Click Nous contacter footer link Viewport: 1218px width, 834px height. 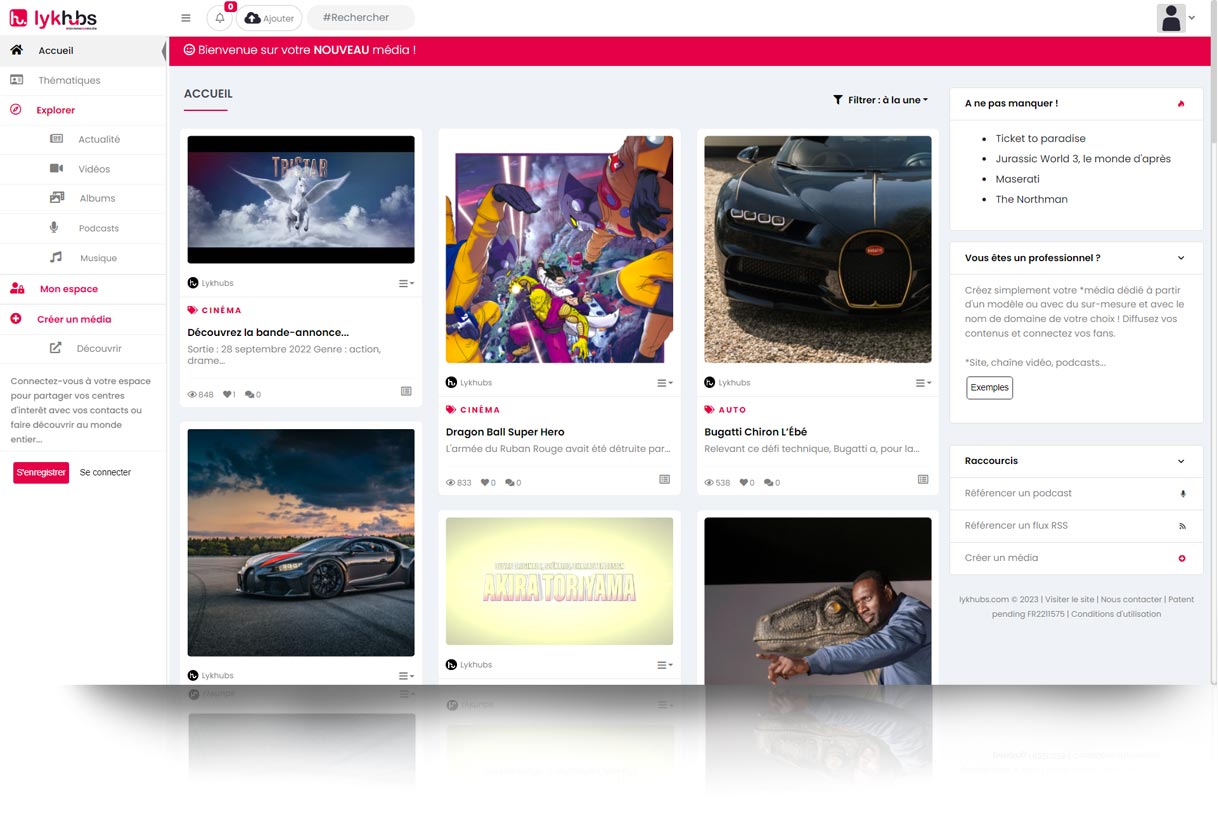coord(1131,600)
